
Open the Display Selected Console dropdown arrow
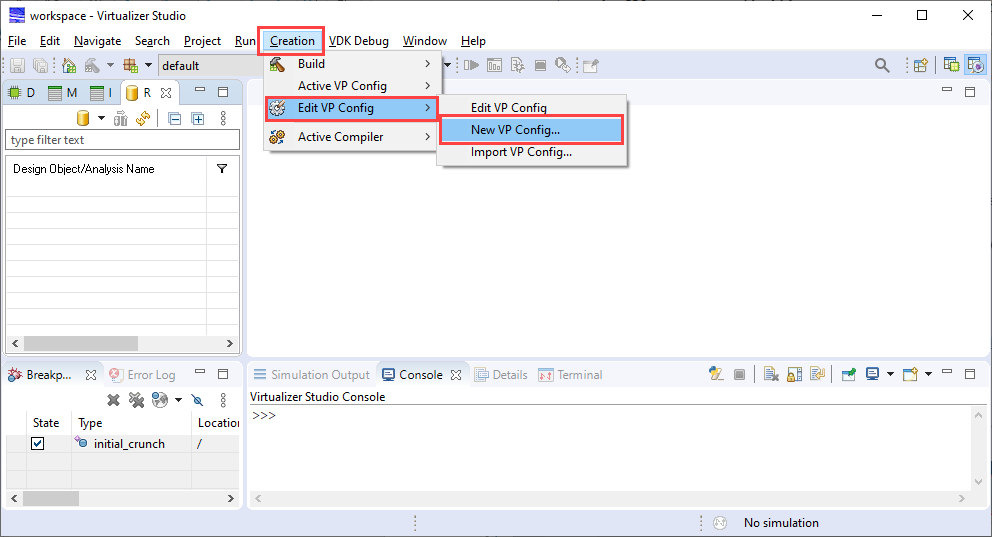coord(890,374)
